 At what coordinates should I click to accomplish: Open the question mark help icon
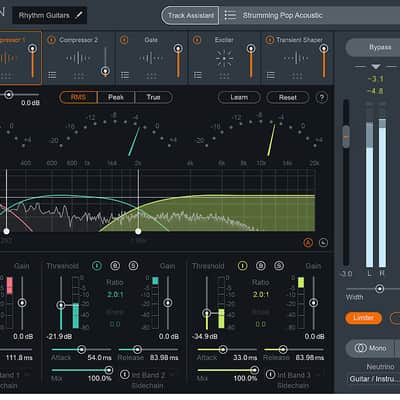pyautogui.click(x=322, y=98)
